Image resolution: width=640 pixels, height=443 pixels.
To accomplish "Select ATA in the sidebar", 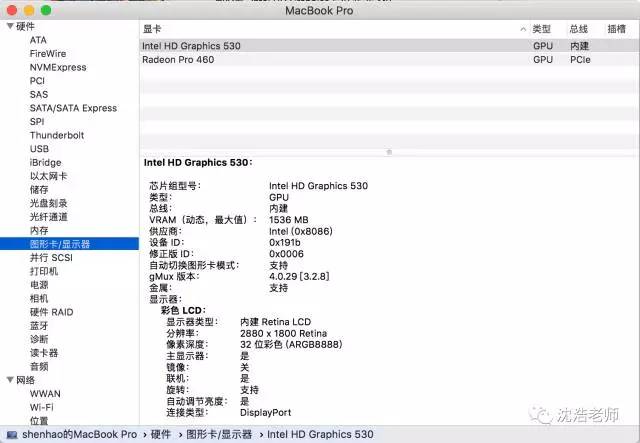I will click(38, 40).
